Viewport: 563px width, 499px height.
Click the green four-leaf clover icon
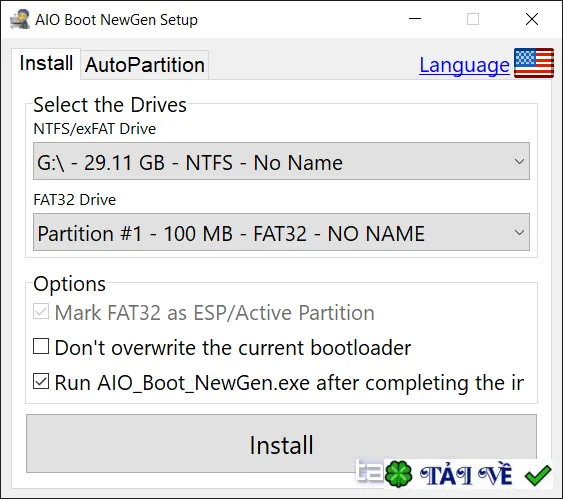(x=398, y=474)
